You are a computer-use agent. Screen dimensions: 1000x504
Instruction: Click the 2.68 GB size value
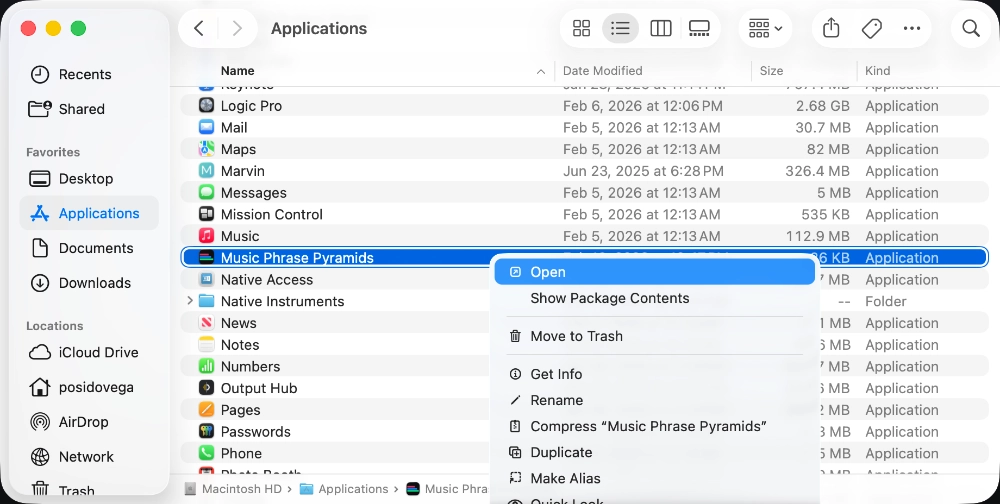(822, 106)
